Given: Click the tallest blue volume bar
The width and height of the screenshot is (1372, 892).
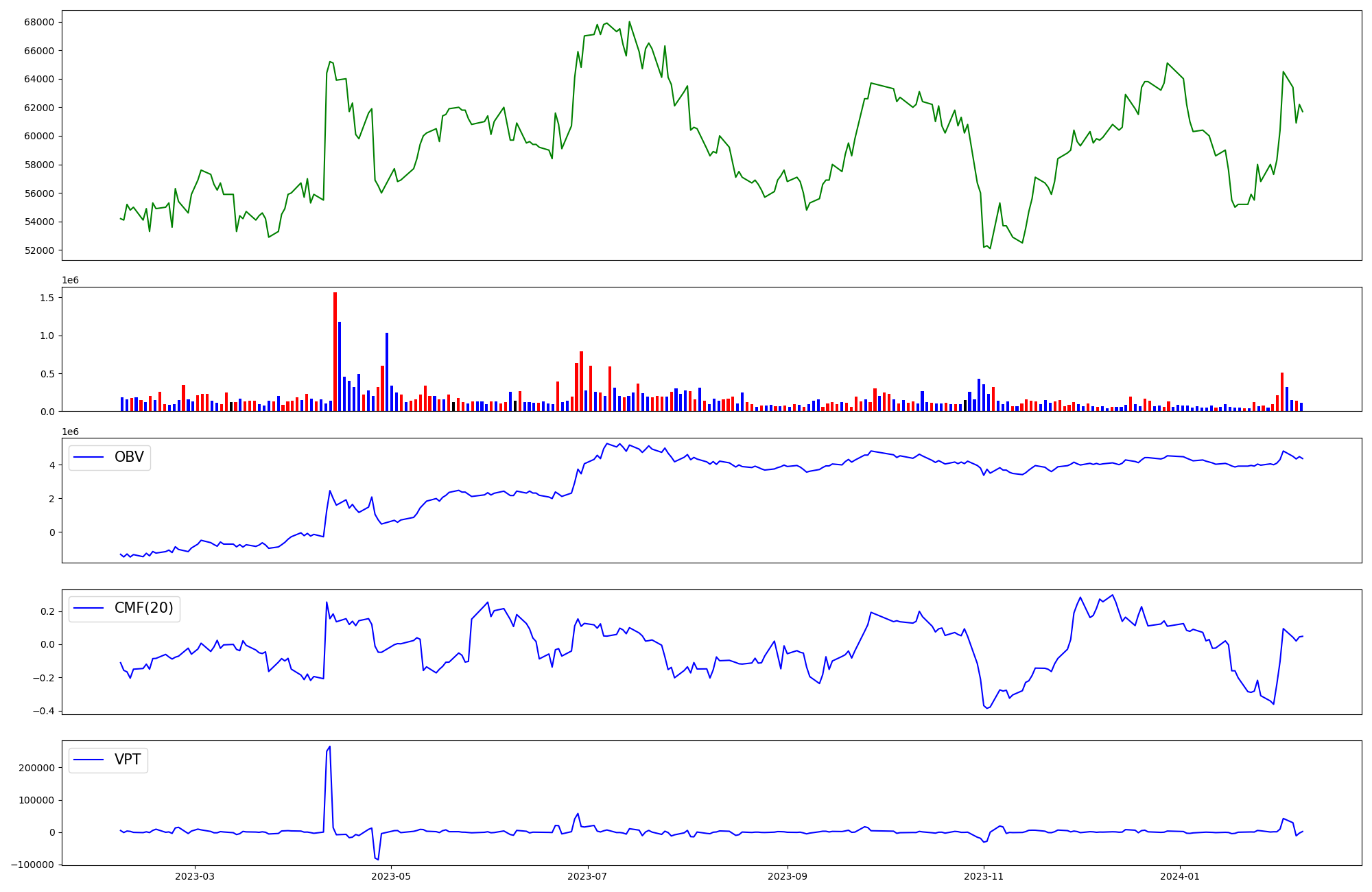Looking at the screenshot, I should point(340,366).
